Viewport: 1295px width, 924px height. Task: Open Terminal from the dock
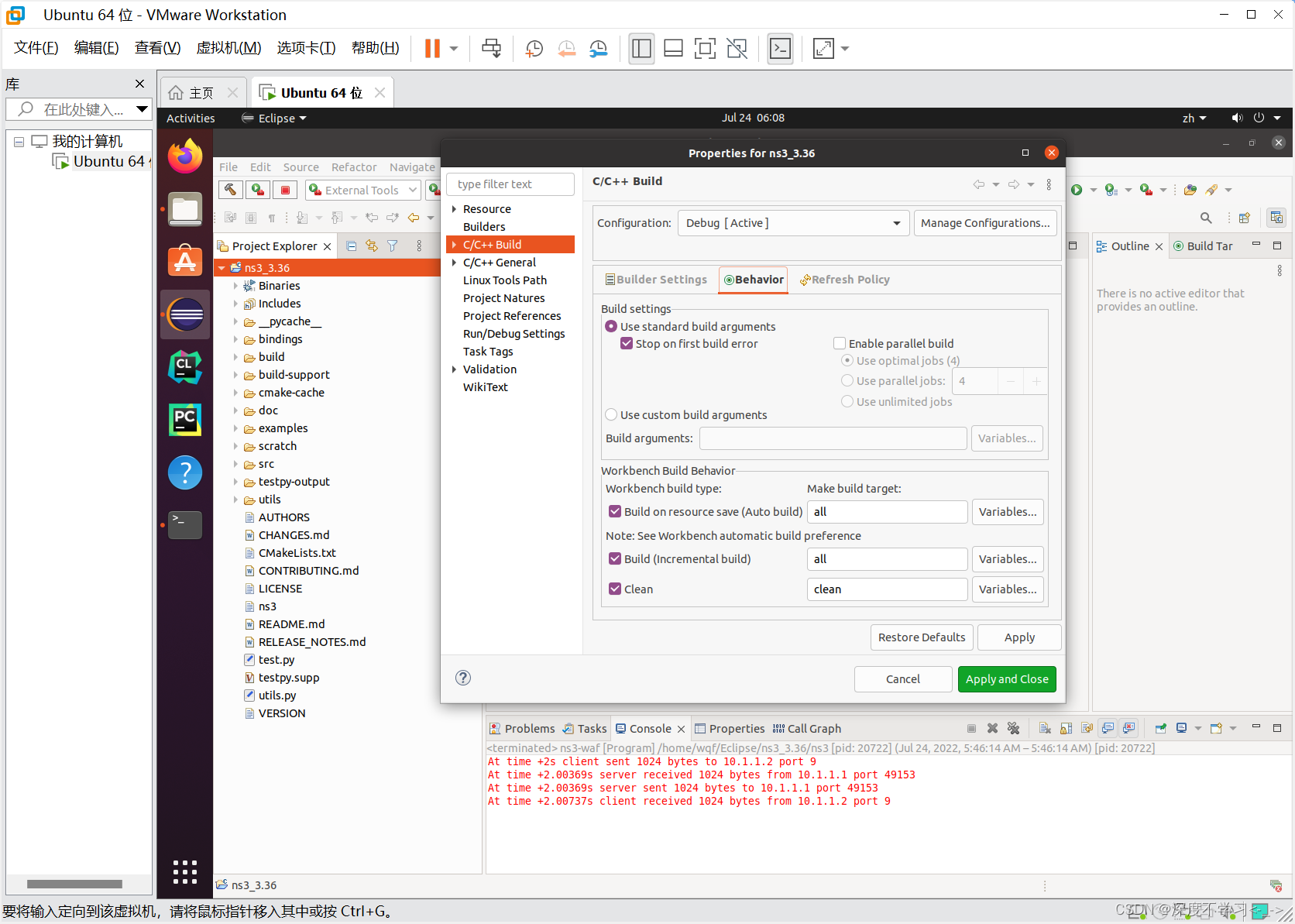click(x=185, y=524)
